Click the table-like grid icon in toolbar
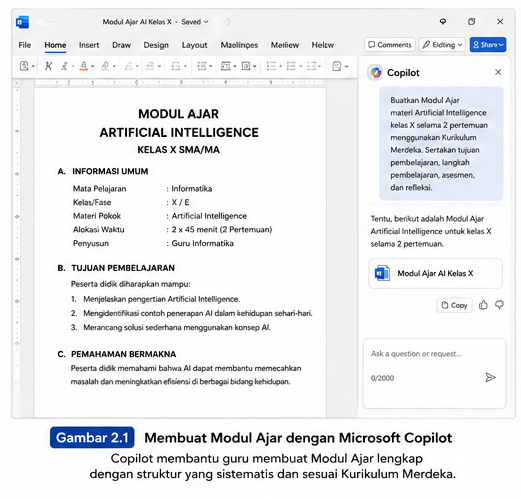Screen dimensions: 521x499 [226, 66]
